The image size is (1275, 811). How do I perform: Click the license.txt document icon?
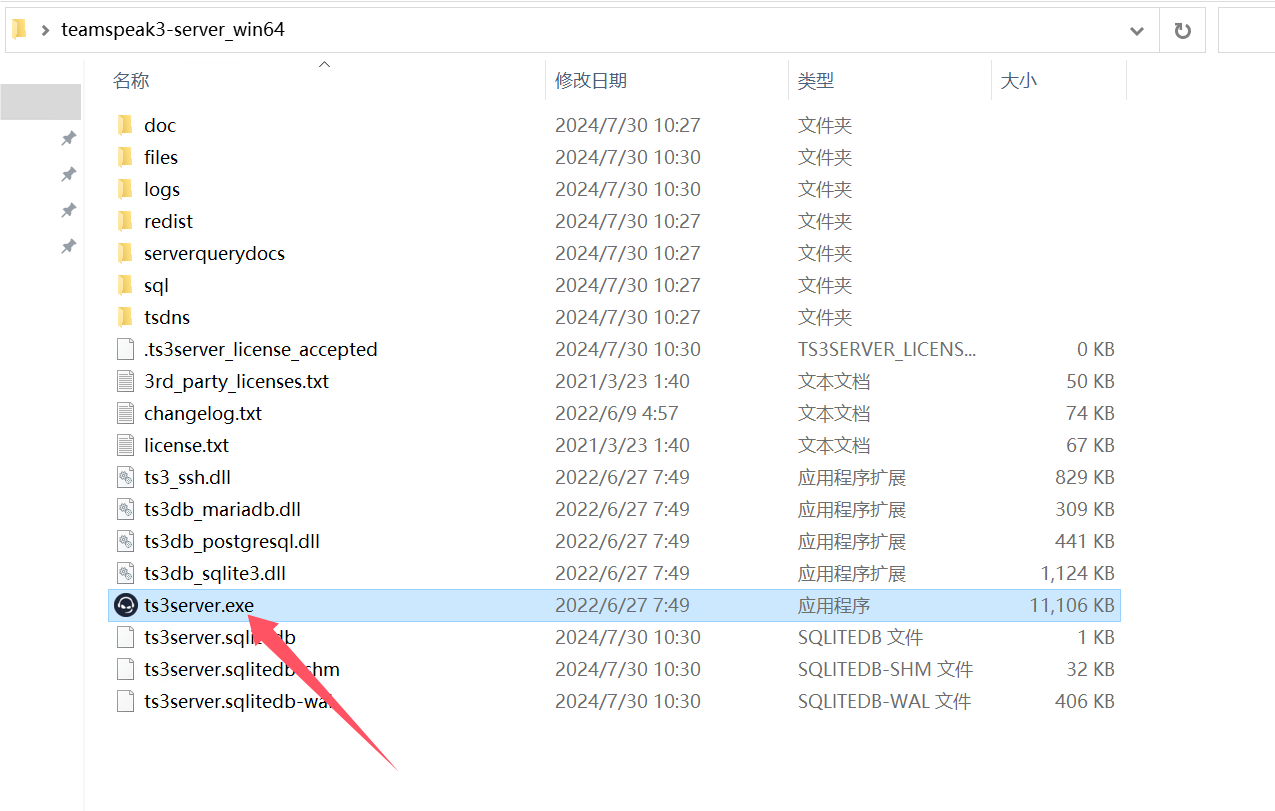(125, 445)
